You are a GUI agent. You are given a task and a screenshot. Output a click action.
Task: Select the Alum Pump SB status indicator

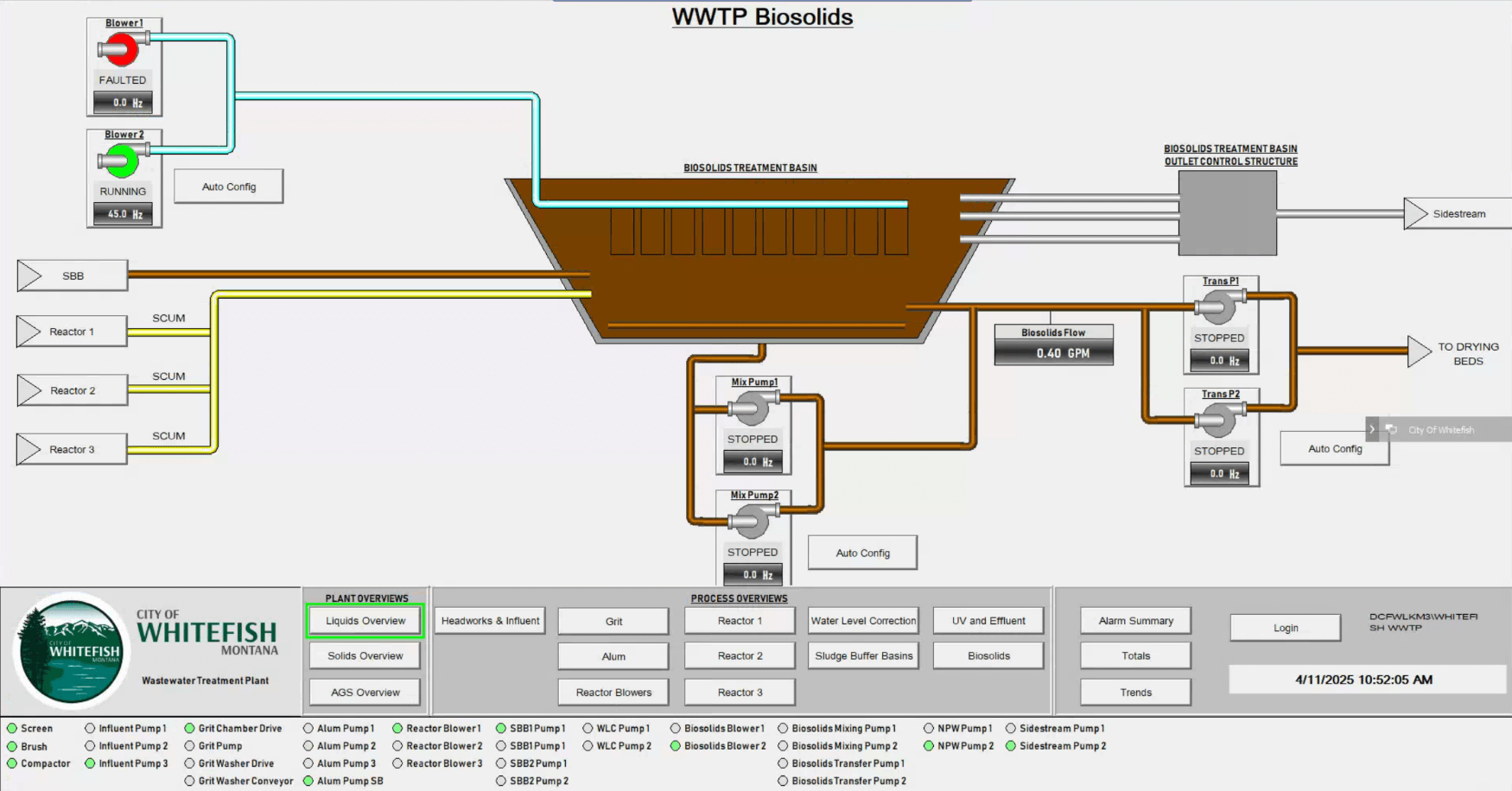coord(308,780)
